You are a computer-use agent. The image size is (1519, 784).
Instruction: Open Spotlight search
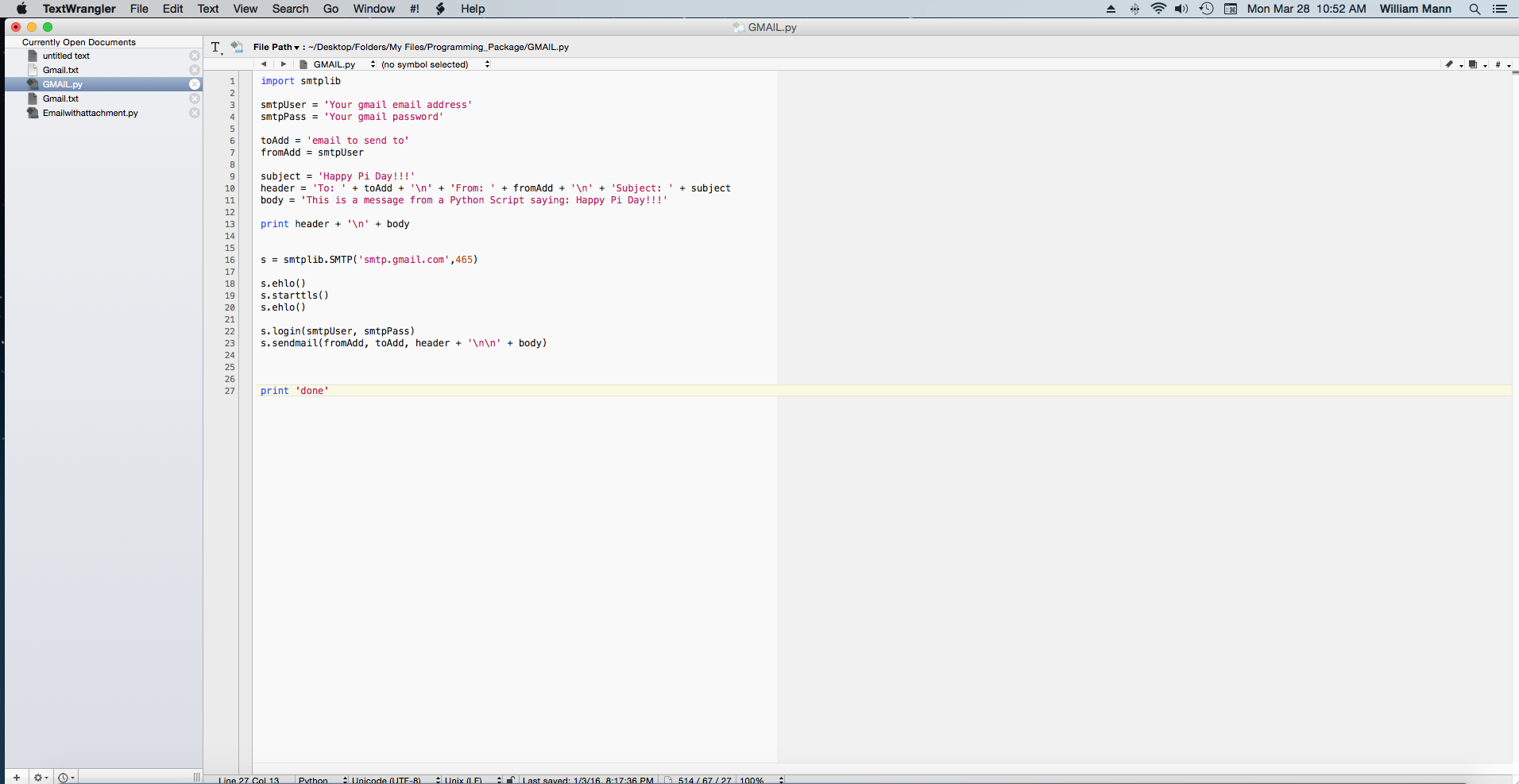point(1475,9)
